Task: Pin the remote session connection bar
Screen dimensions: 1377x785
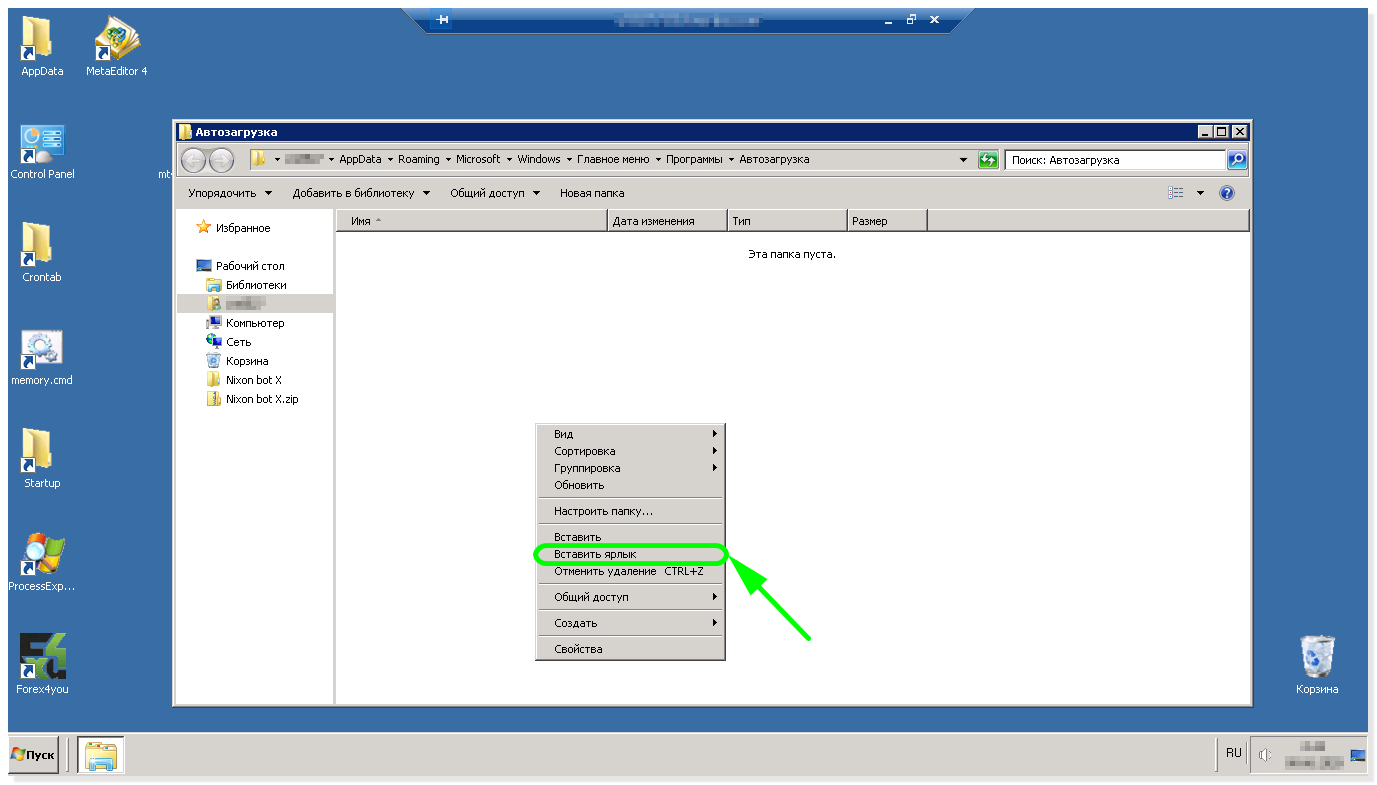Action: tap(441, 19)
